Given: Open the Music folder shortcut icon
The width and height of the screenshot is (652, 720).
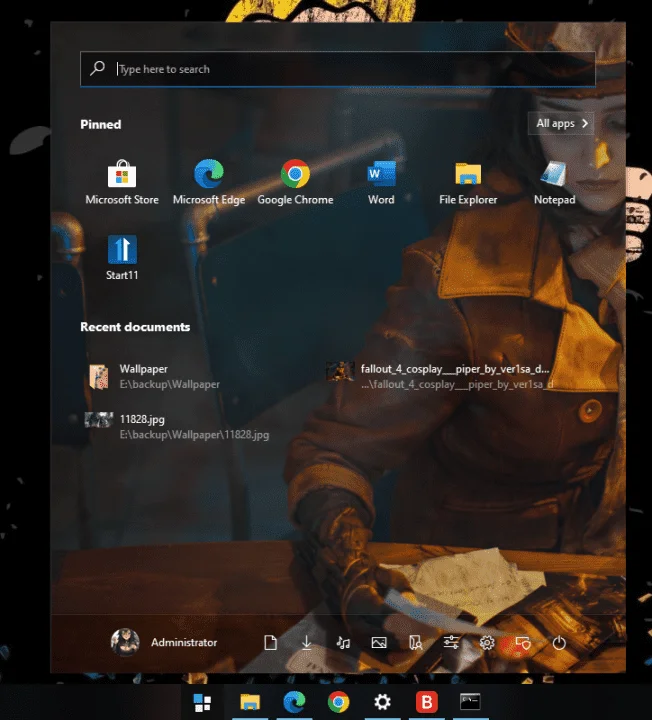Looking at the screenshot, I should (x=343, y=643).
